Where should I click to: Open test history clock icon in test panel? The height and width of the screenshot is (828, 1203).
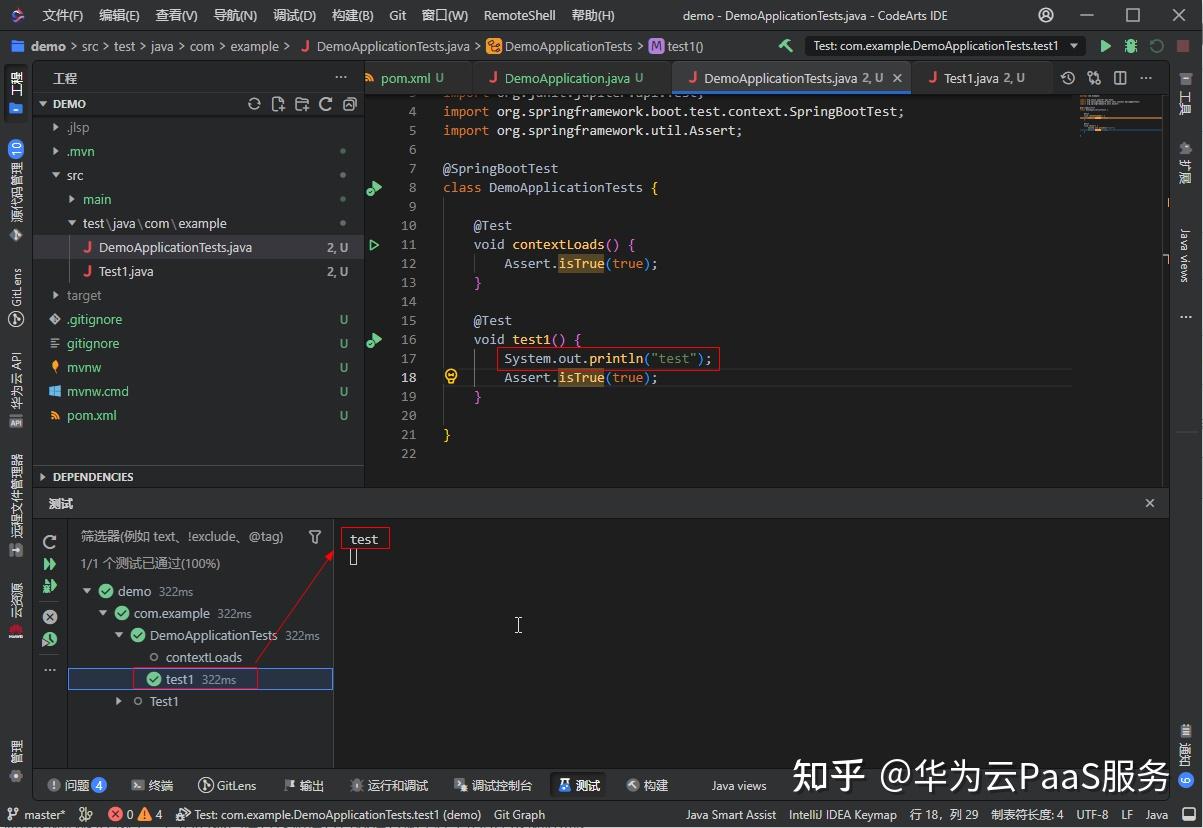50,640
